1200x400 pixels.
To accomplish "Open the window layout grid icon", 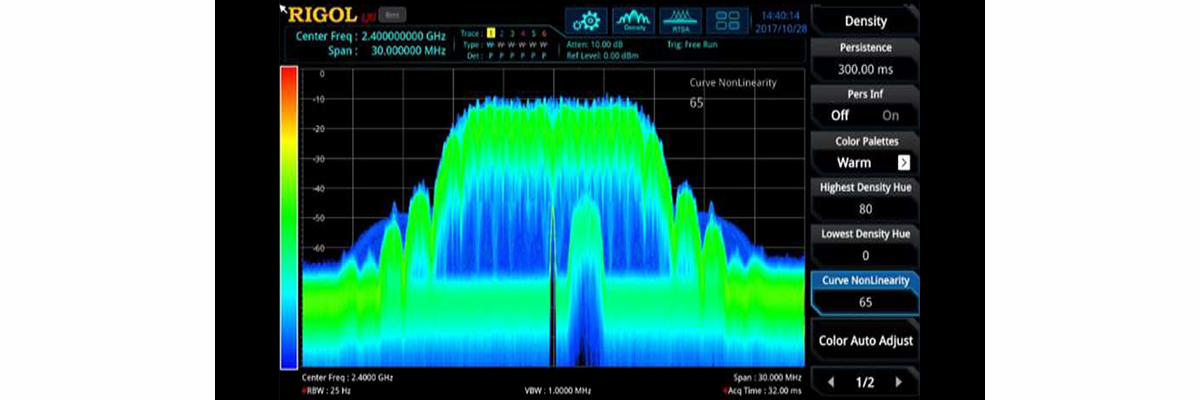I will 727,20.
